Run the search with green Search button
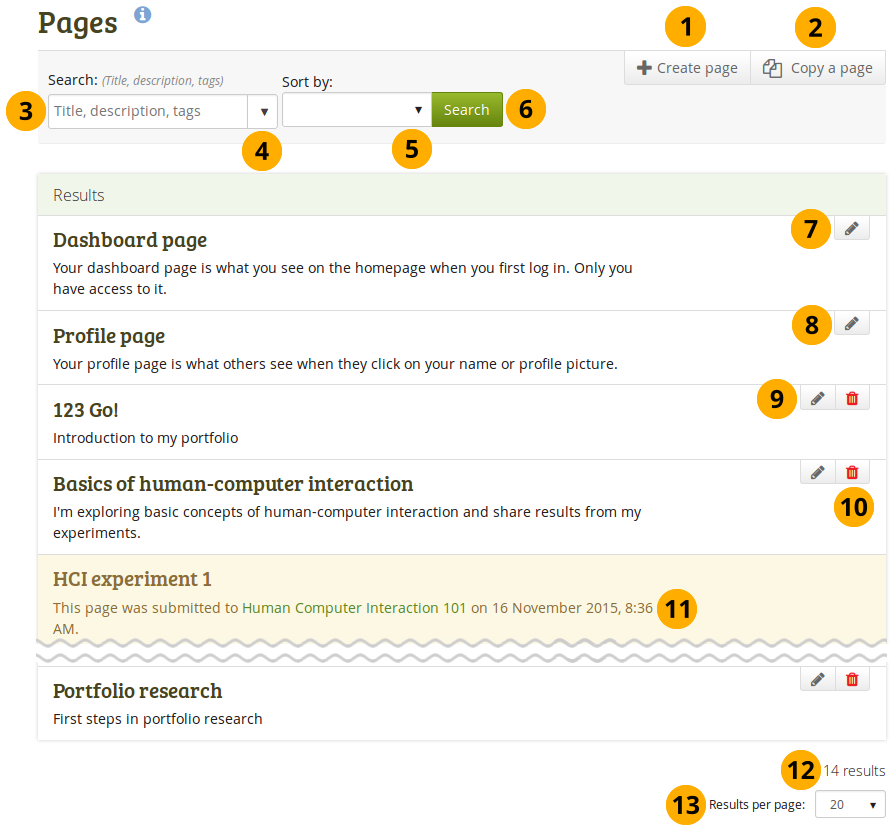 466,110
